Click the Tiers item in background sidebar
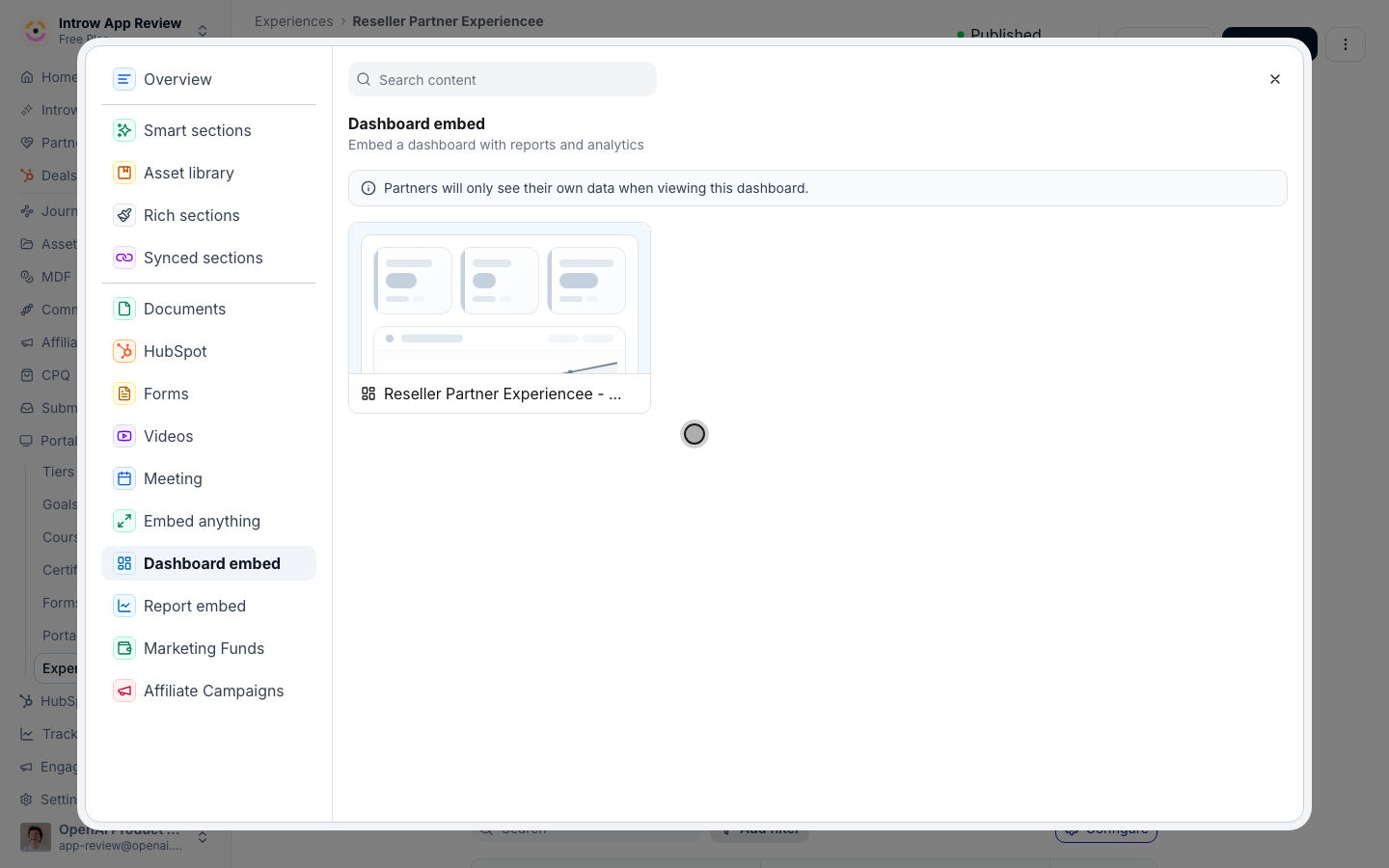Viewport: 1389px width, 868px height. 58,472
